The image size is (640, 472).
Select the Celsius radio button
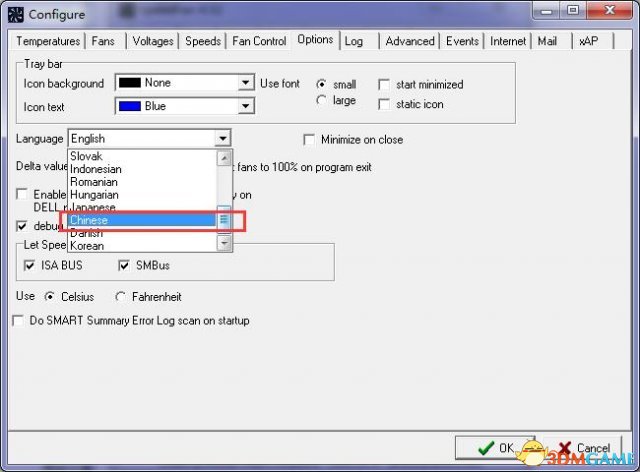[49, 297]
